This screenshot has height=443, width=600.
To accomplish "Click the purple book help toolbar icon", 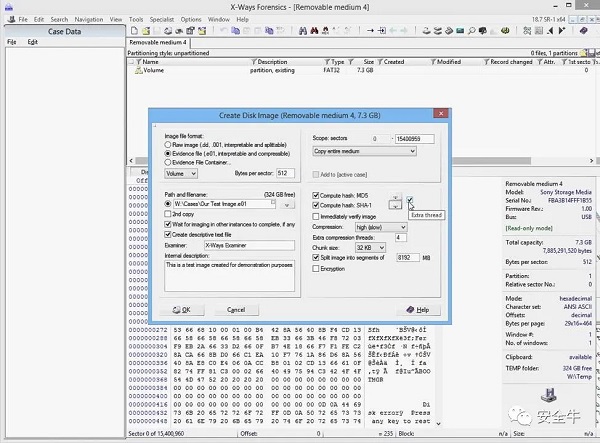I will coord(583,31).
